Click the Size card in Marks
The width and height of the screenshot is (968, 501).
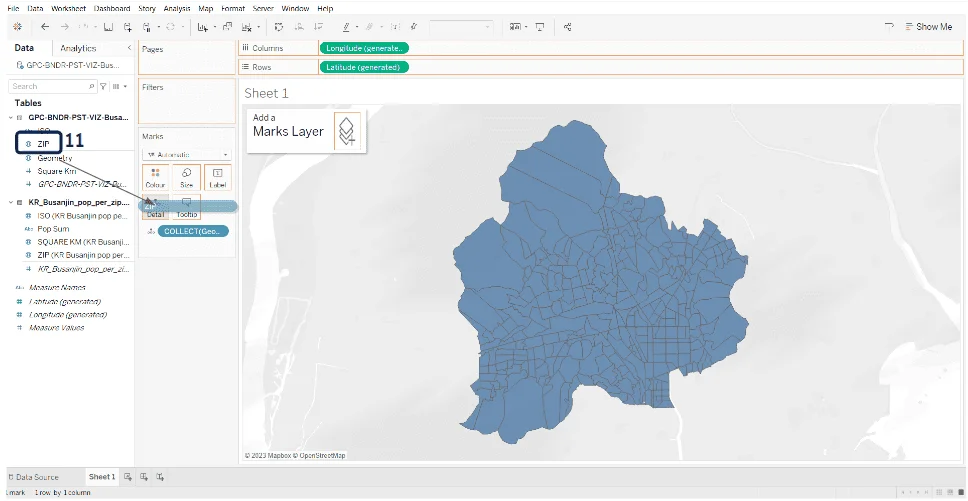click(186, 178)
